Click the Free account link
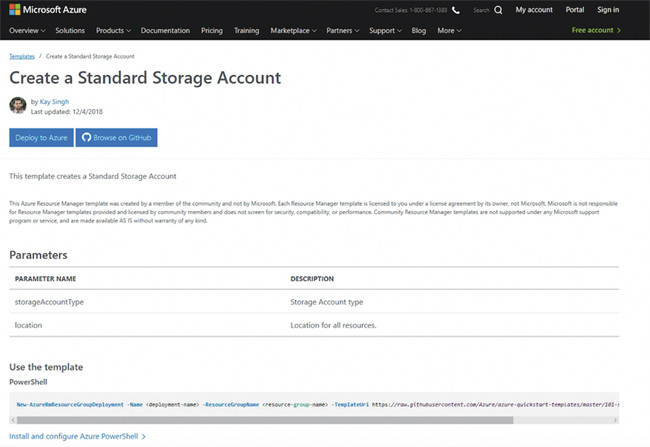 click(x=596, y=31)
